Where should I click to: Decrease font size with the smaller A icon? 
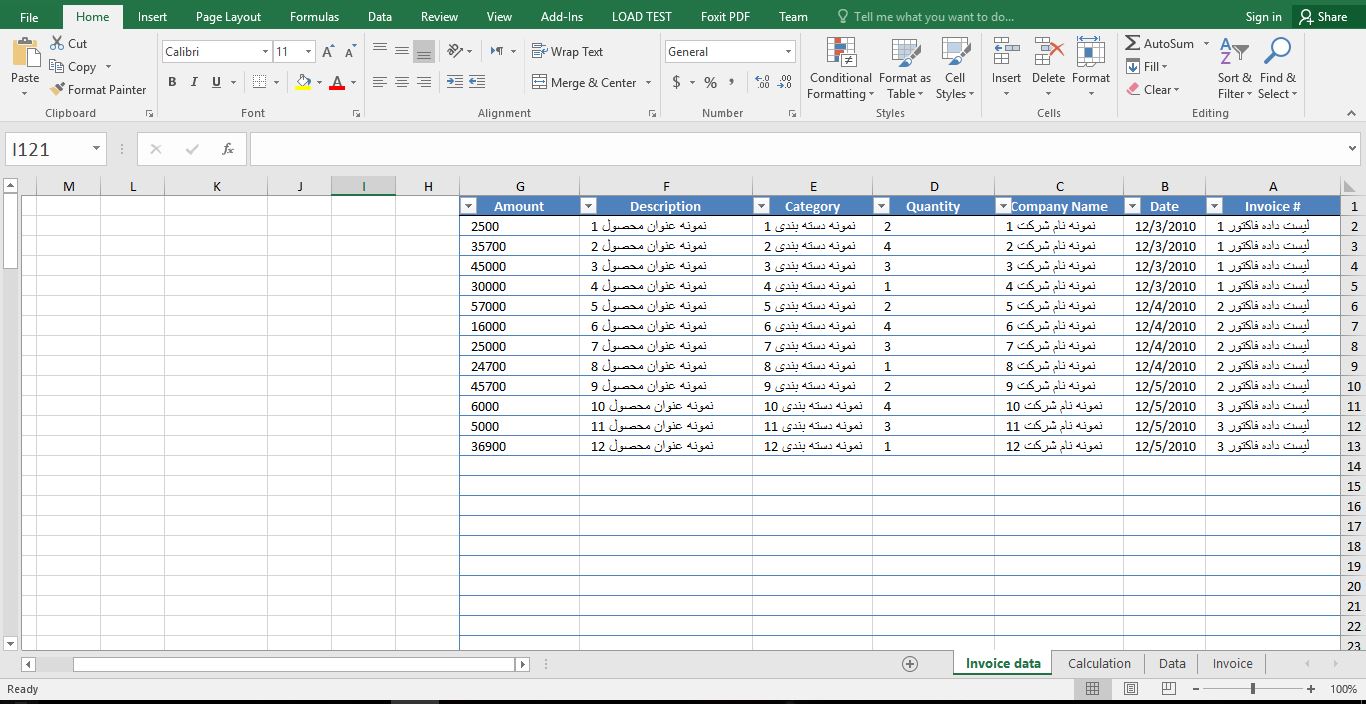(x=350, y=52)
